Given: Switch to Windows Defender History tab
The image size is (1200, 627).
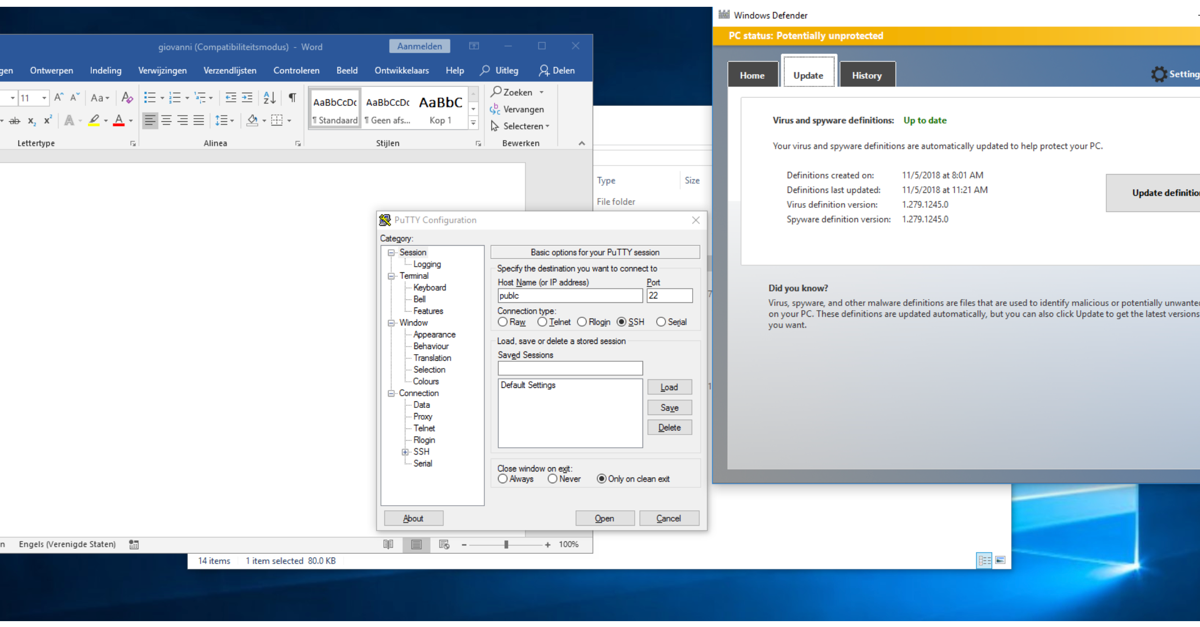Looking at the screenshot, I should 867,75.
